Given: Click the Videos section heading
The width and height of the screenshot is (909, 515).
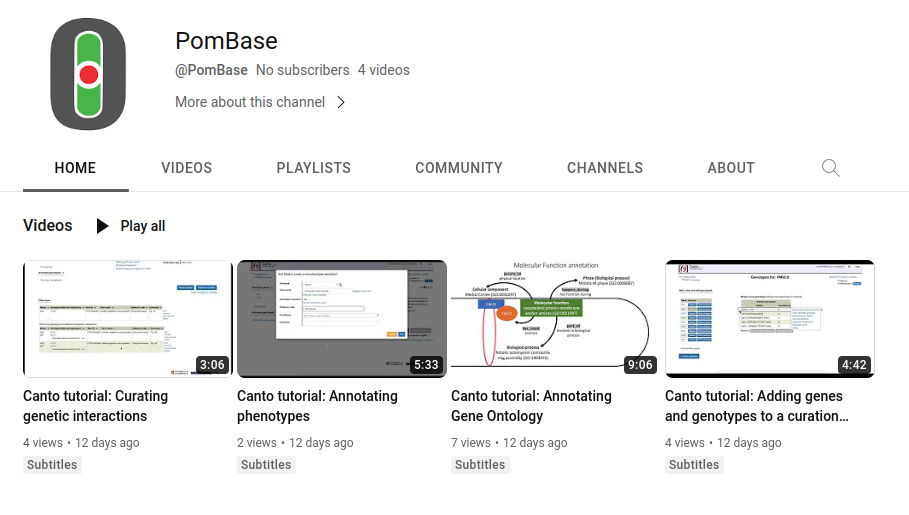Looking at the screenshot, I should tap(48, 226).
